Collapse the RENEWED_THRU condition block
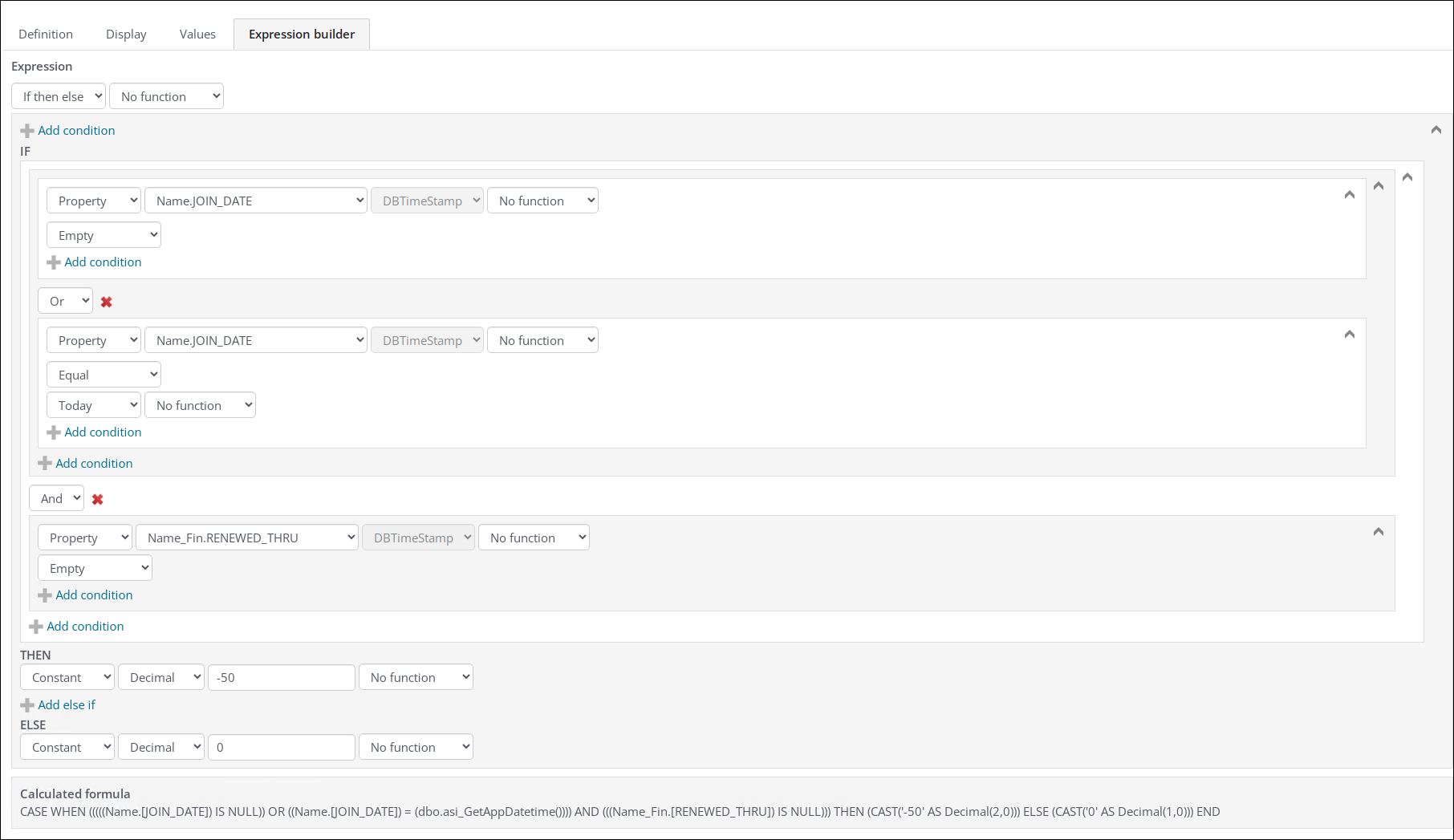 1378,532
